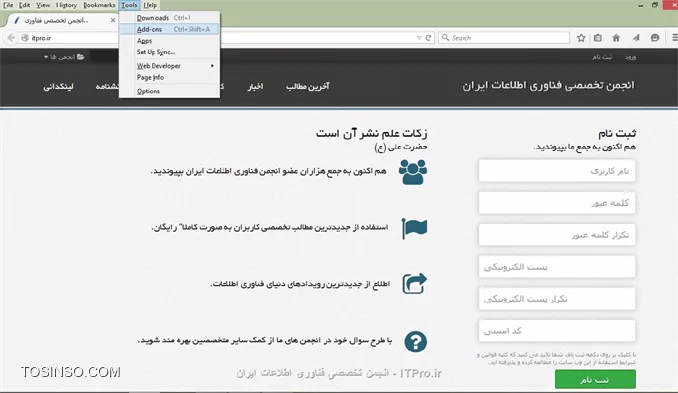Click the flag feature icon
Viewport: 678px width, 393px height.
[414, 228]
